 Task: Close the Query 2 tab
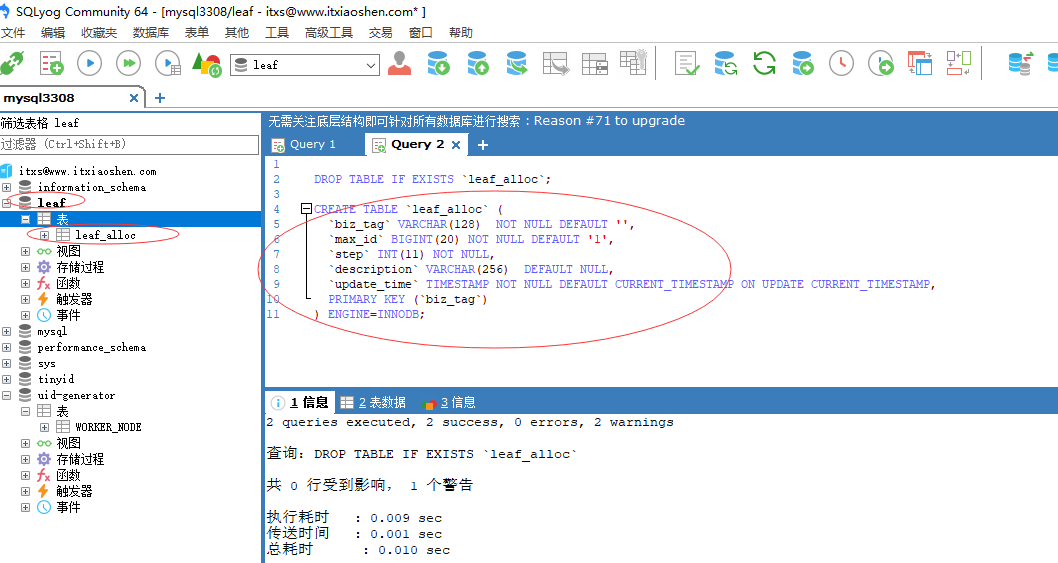[x=456, y=145]
